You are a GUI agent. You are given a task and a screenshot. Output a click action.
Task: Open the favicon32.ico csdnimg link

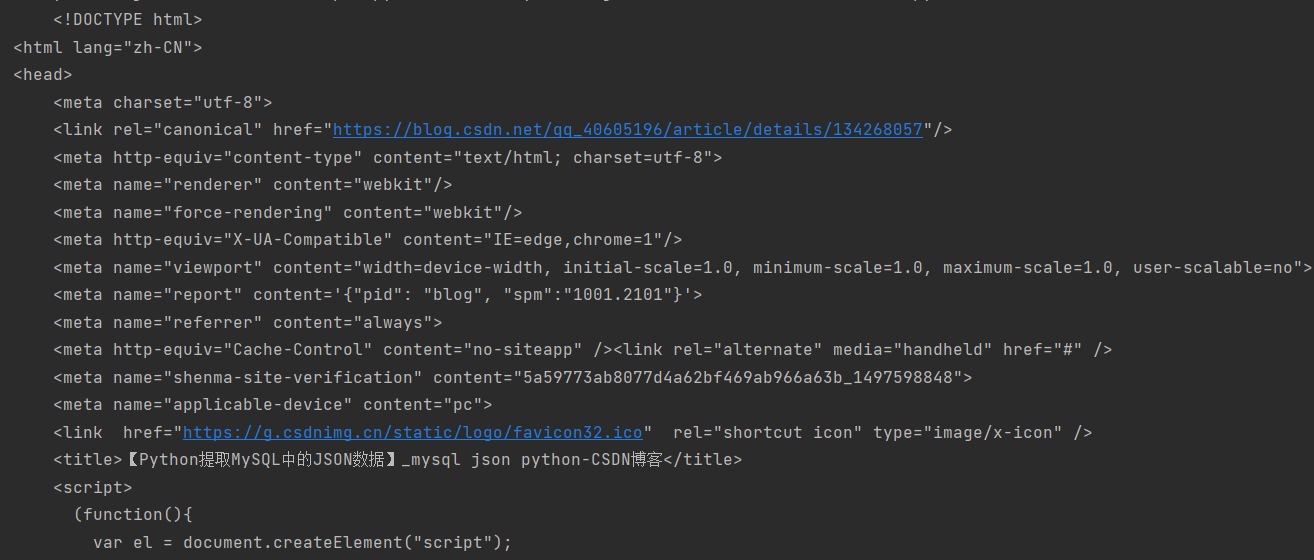tap(412, 433)
